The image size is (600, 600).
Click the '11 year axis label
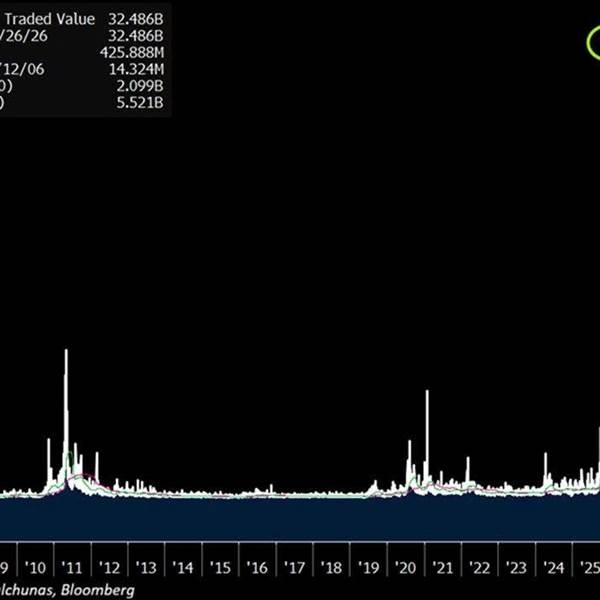72,567
